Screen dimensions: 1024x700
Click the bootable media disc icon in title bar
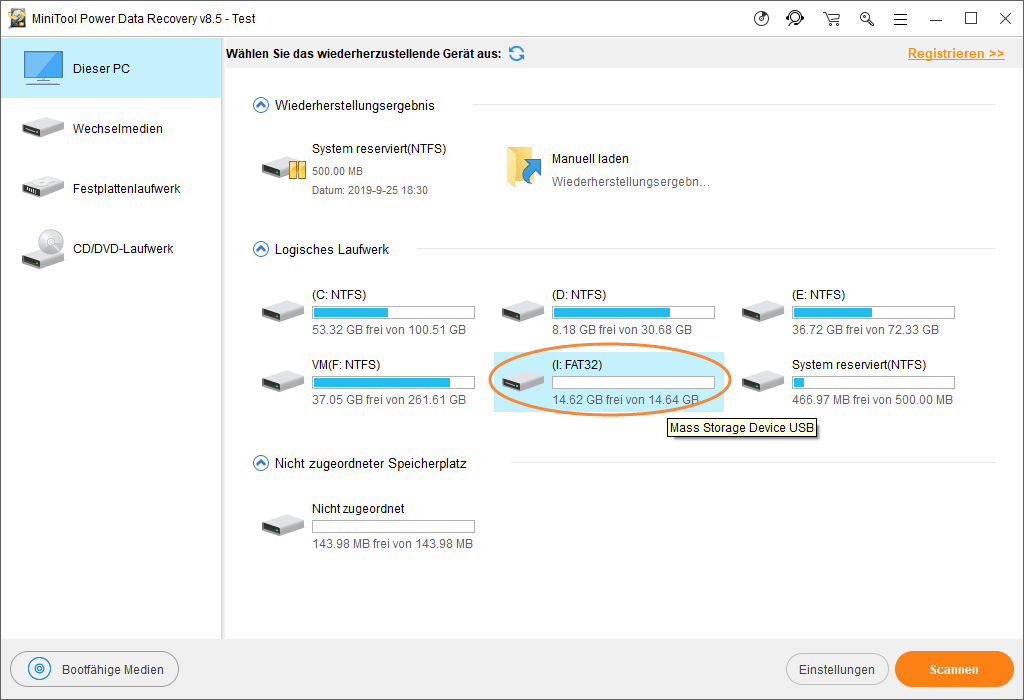(x=761, y=19)
